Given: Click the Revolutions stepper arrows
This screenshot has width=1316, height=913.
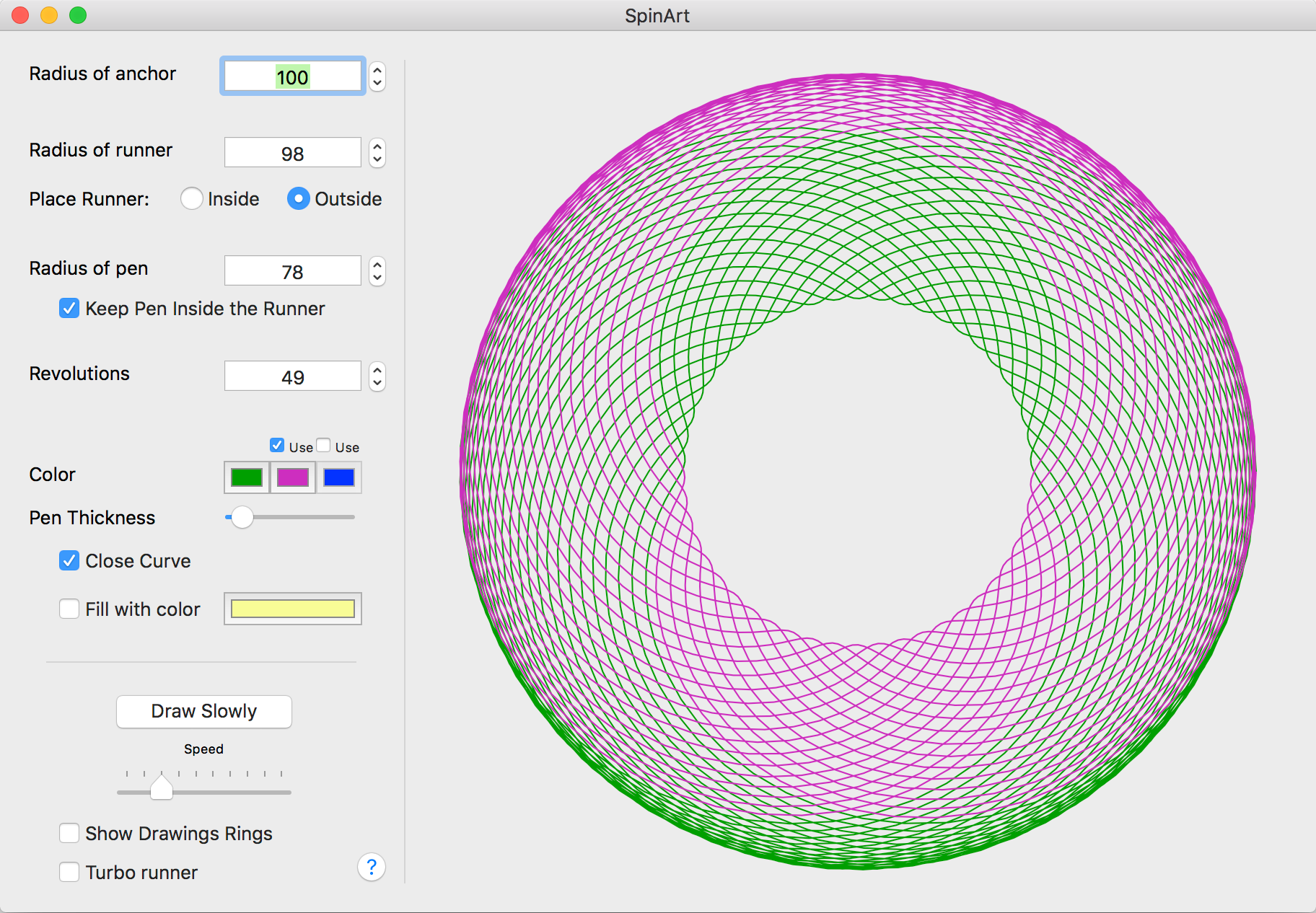Looking at the screenshot, I should (x=377, y=376).
